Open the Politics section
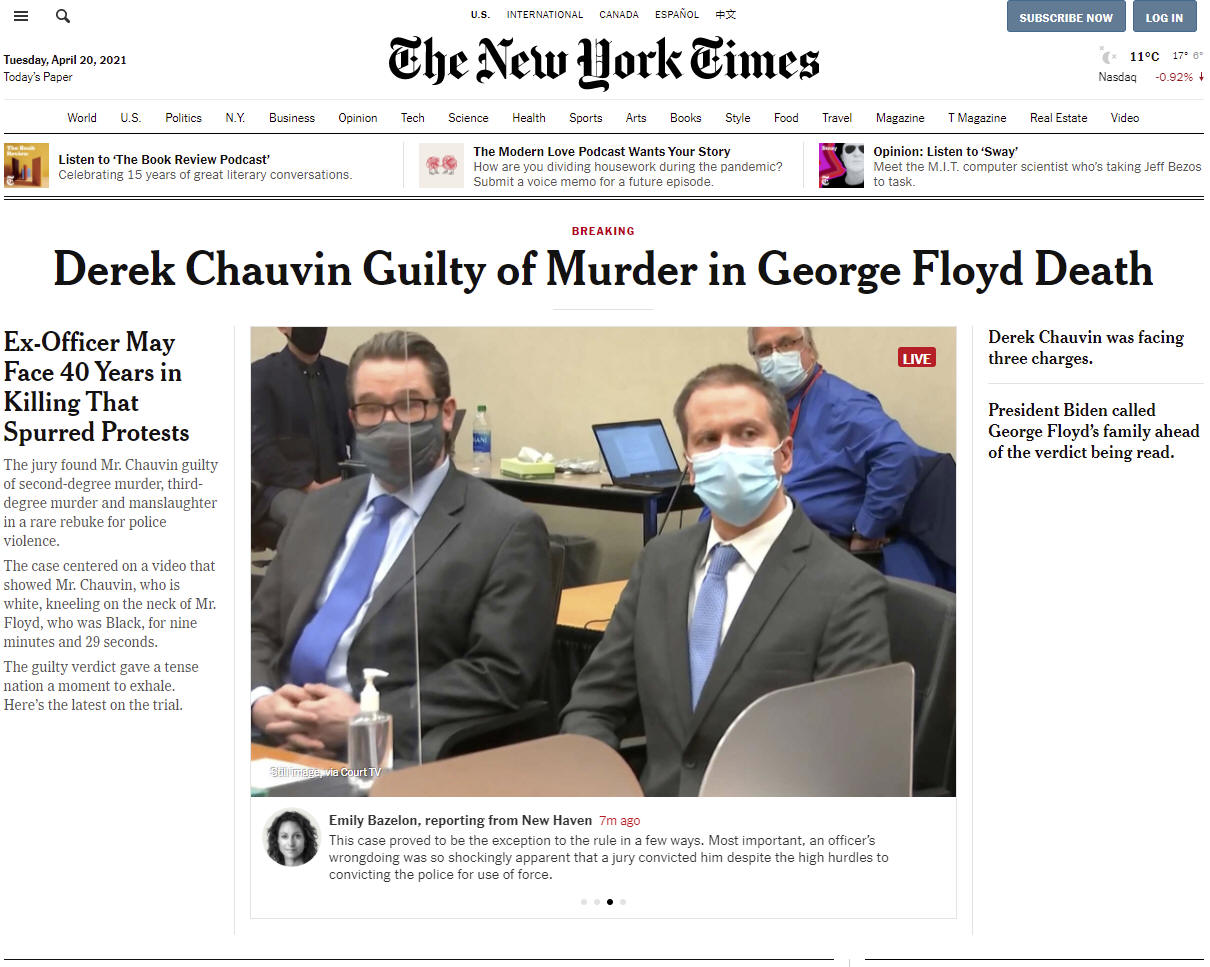Viewport: 1210px width, 967px height. [x=183, y=118]
